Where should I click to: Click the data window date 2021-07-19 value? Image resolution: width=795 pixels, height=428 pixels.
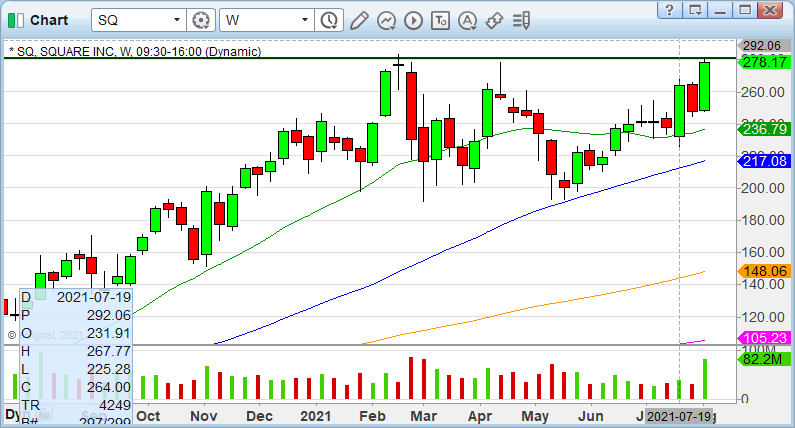coord(94,297)
